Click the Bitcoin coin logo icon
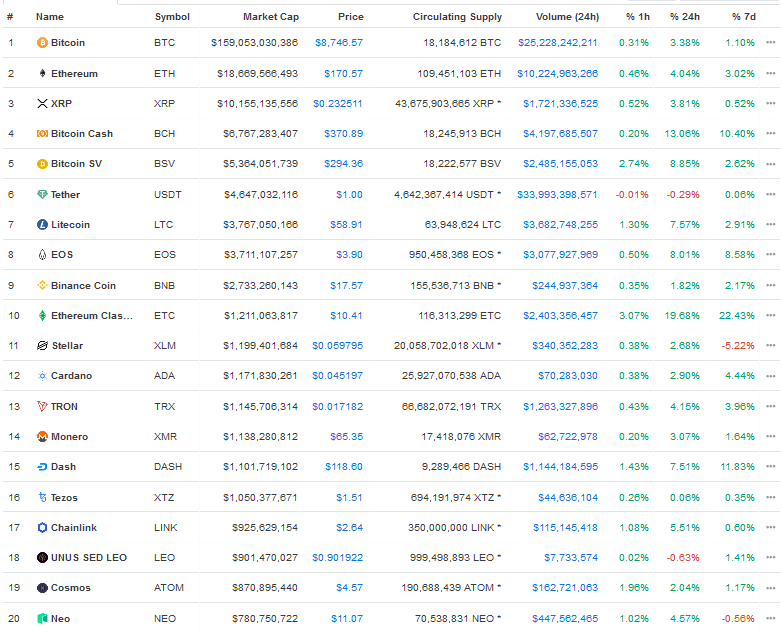 point(42,43)
